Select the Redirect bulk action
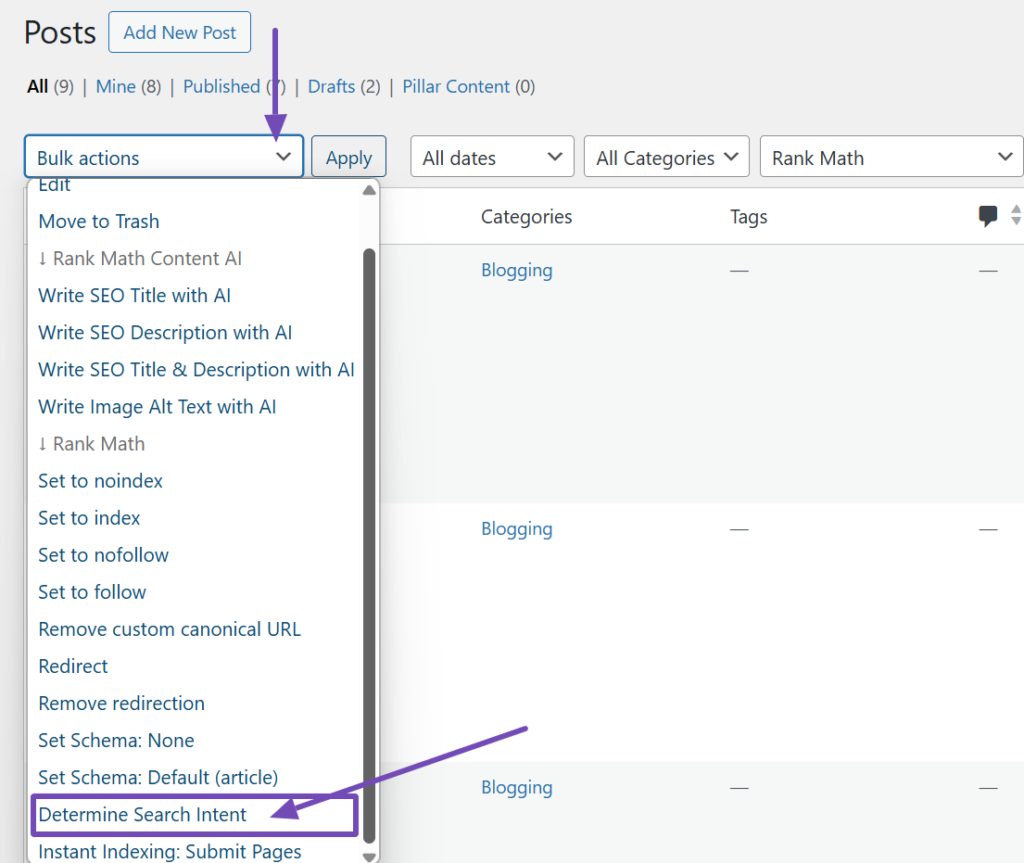The width and height of the screenshot is (1024, 863). click(x=73, y=666)
